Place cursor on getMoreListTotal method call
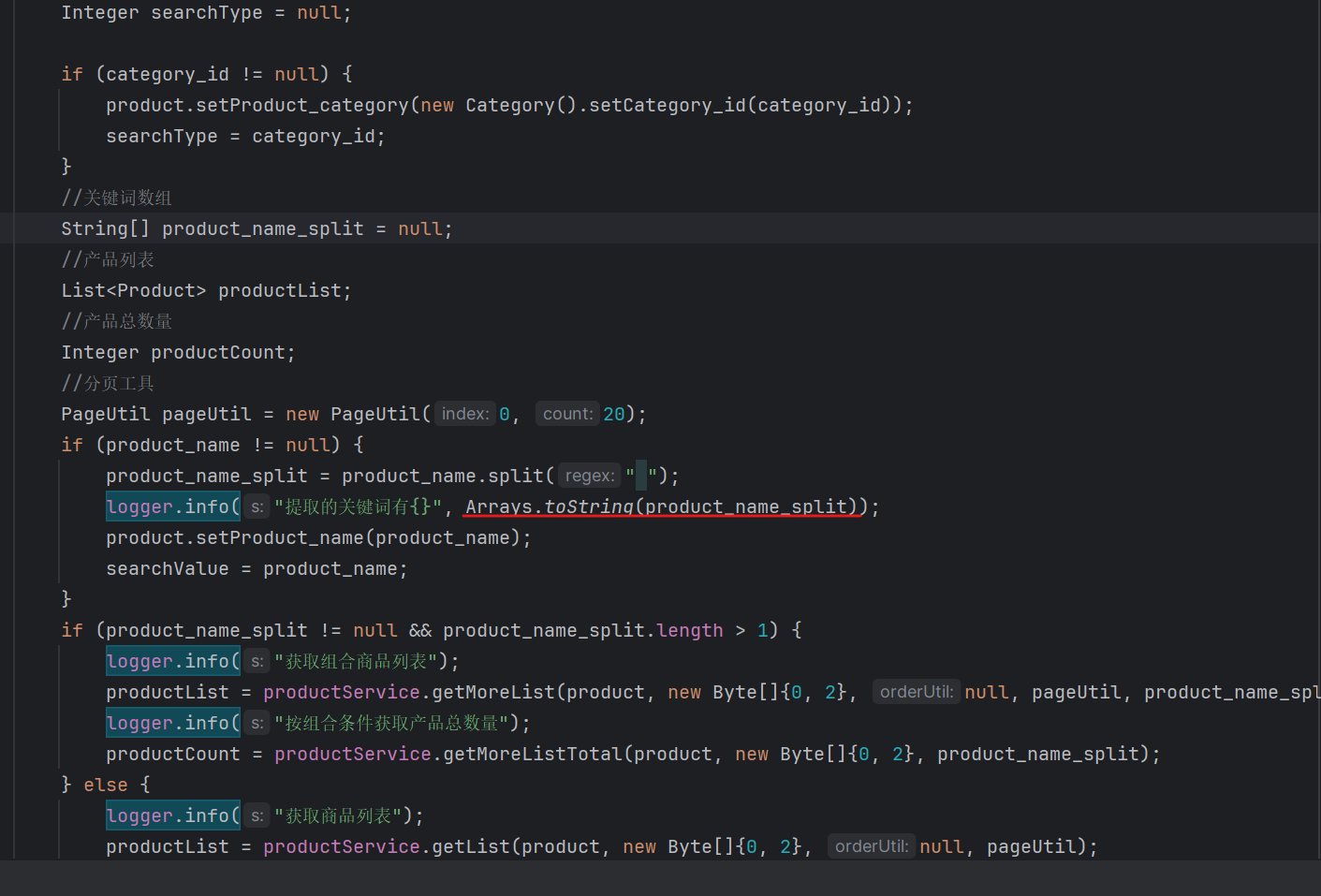1321x896 pixels. click(533, 754)
